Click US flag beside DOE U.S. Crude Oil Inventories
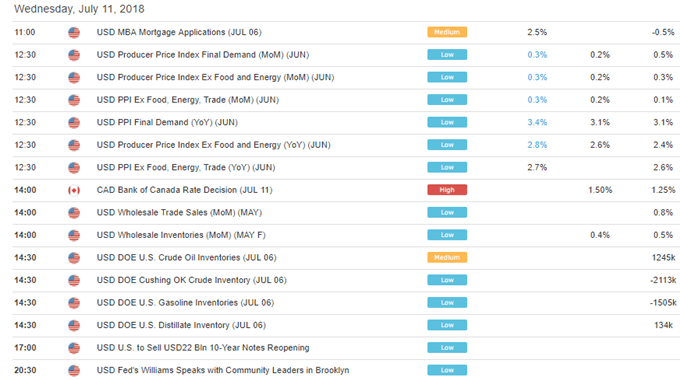Screen dimensions: 680x380 [x=74, y=258]
